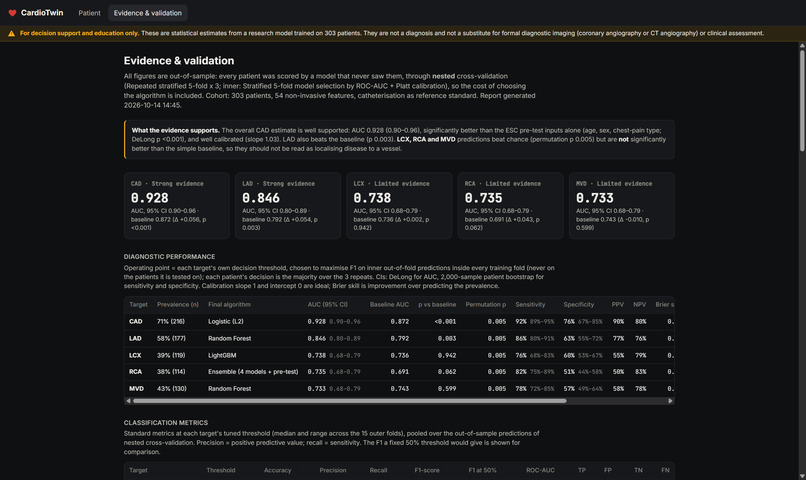The width and height of the screenshot is (806, 480).
Task: Click the 58% (177) prevalence cell
Action: coord(171,339)
